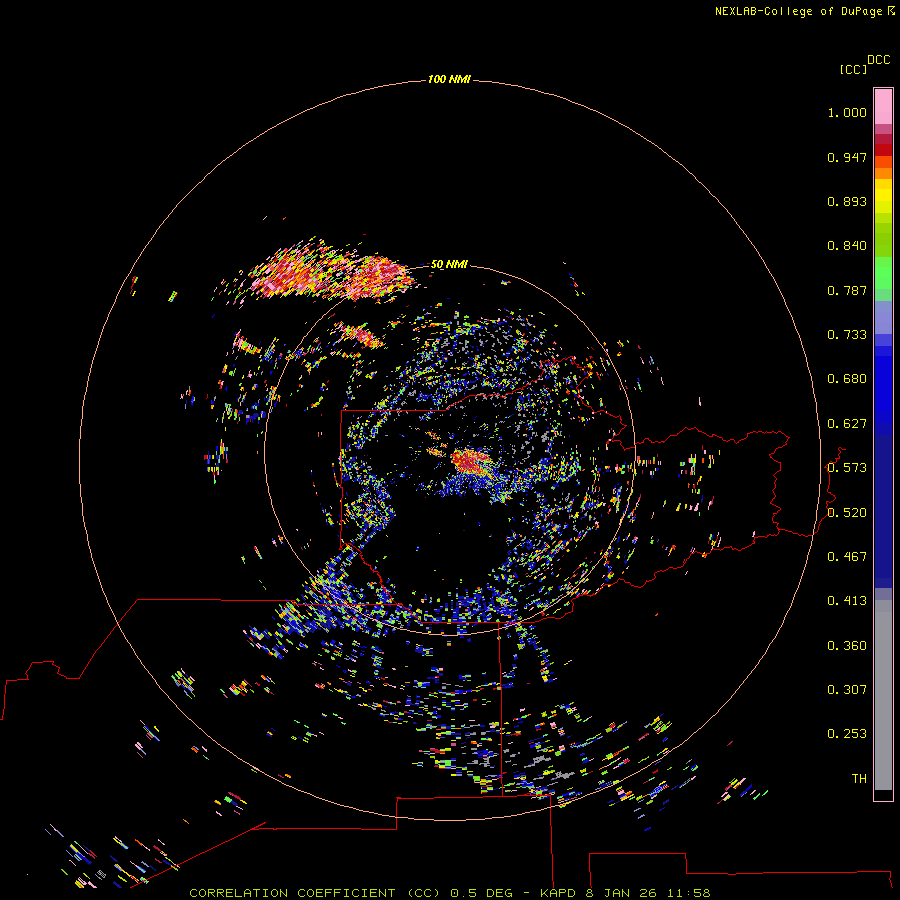
Task: Click the 0.893 color scale value
Action: [x=847, y=201]
